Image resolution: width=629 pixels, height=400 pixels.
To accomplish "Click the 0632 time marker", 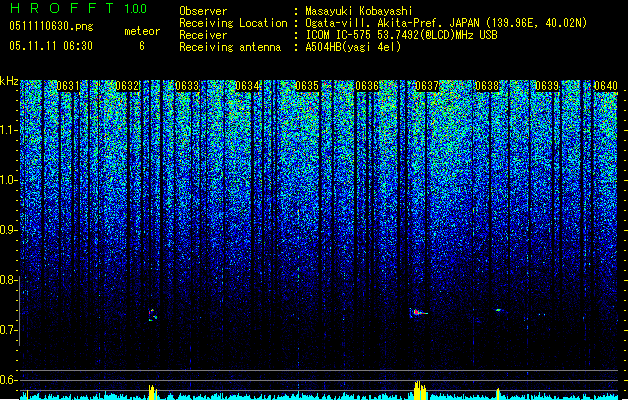I will (x=127, y=86).
